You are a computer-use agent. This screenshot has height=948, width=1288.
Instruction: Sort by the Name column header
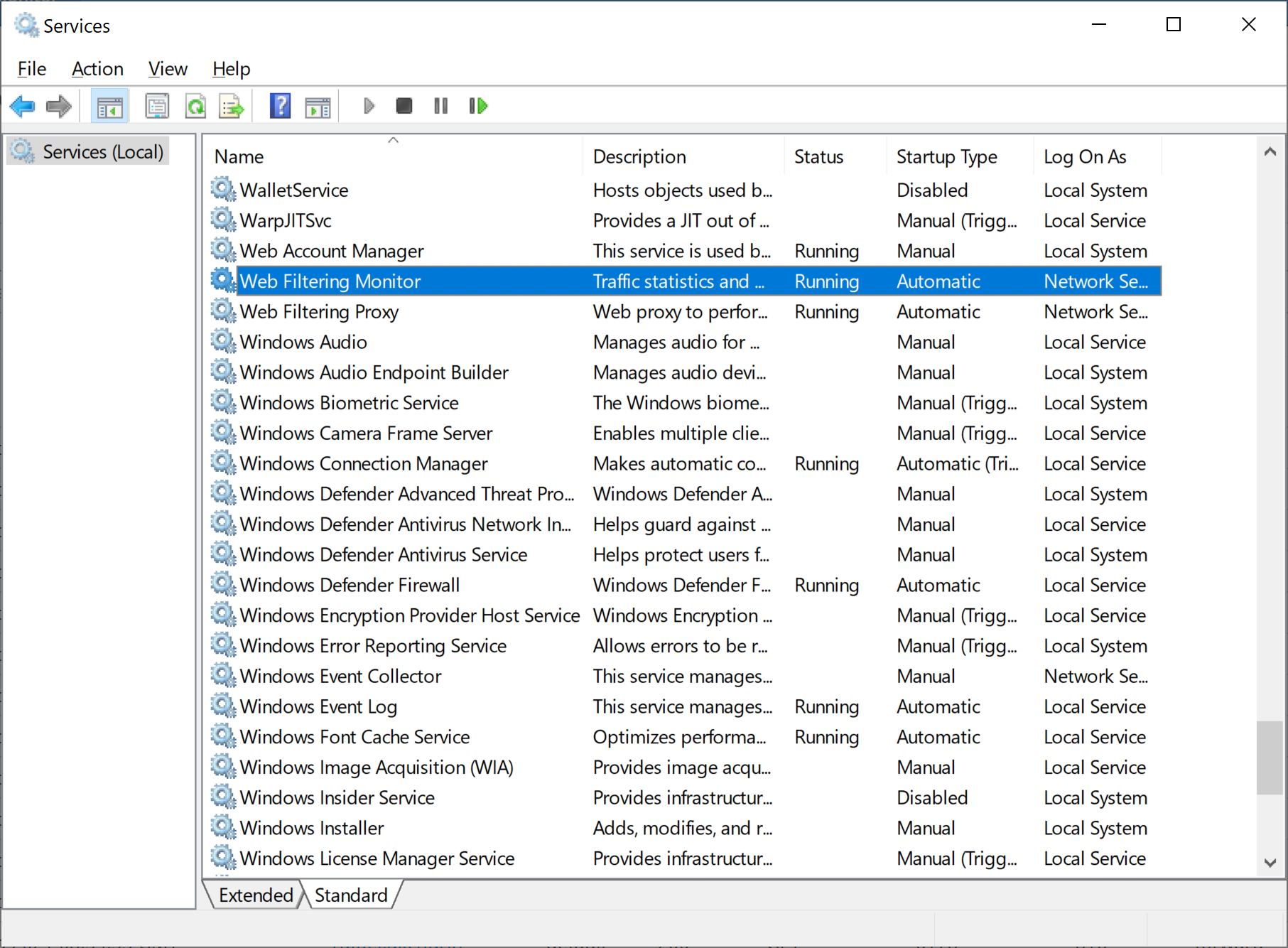click(x=394, y=156)
